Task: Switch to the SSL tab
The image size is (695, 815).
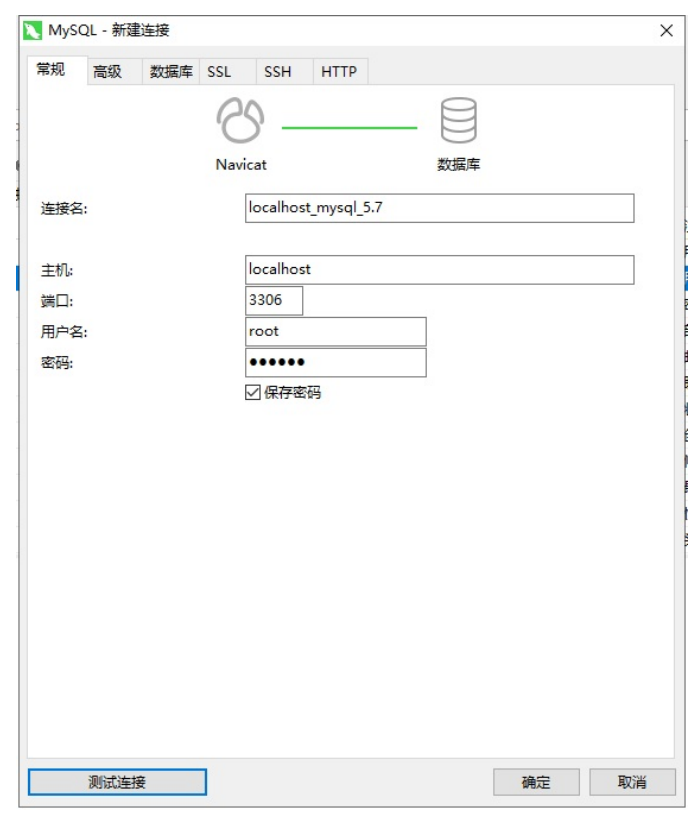Action: point(228,71)
